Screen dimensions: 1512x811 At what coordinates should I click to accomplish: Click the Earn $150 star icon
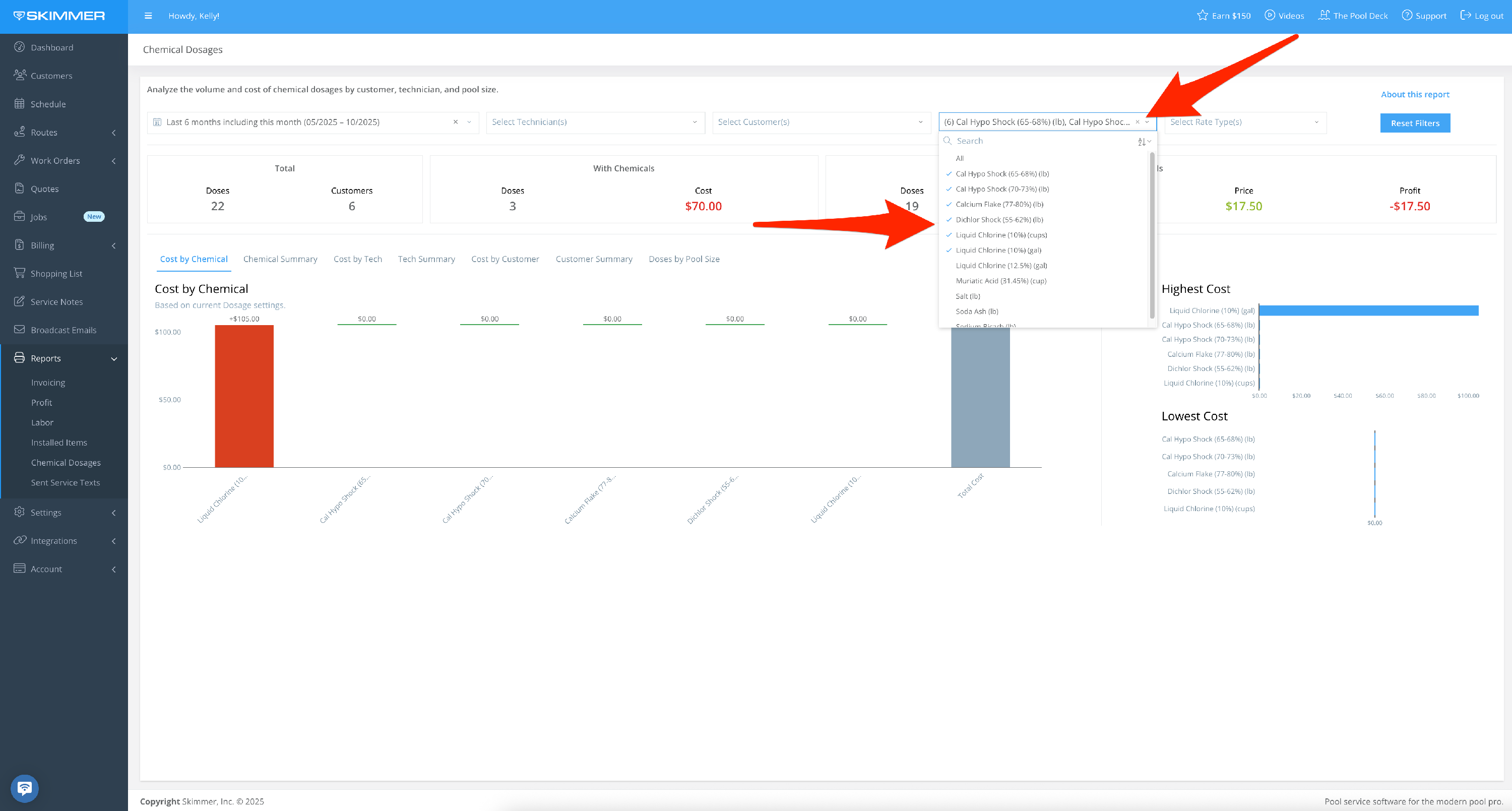[1202, 15]
